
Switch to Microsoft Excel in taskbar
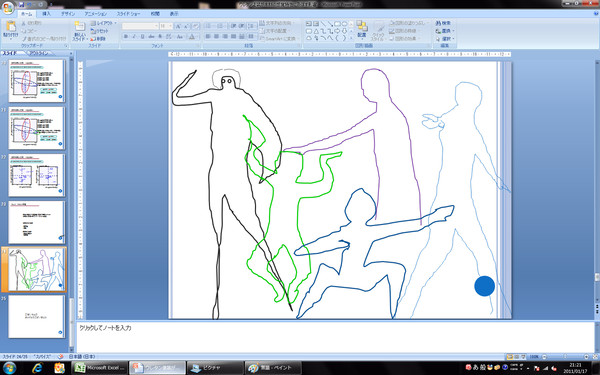coord(100,368)
